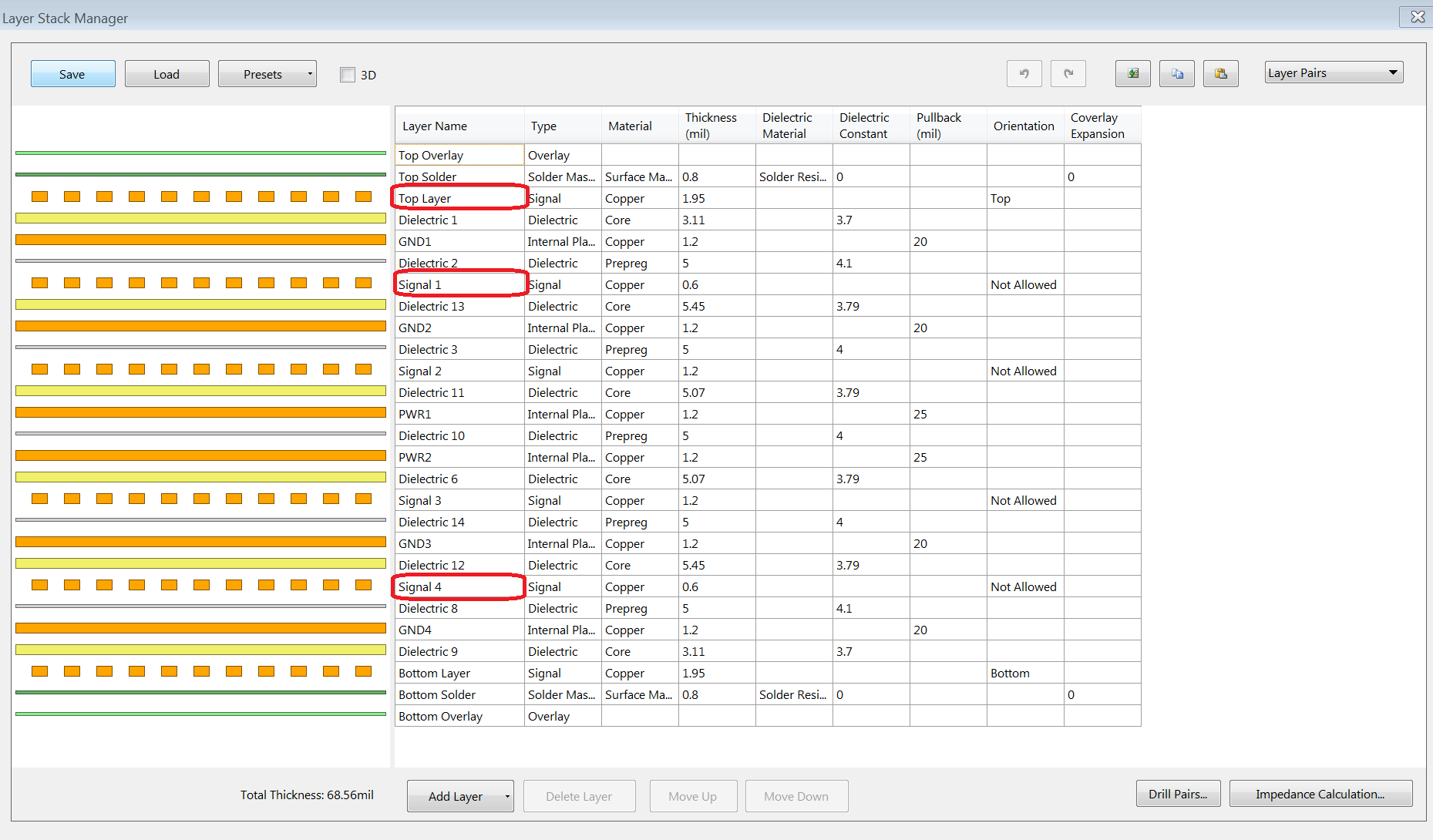The height and width of the screenshot is (840, 1433).
Task: Click the GND1 Internal Plane type cell
Action: (x=561, y=241)
